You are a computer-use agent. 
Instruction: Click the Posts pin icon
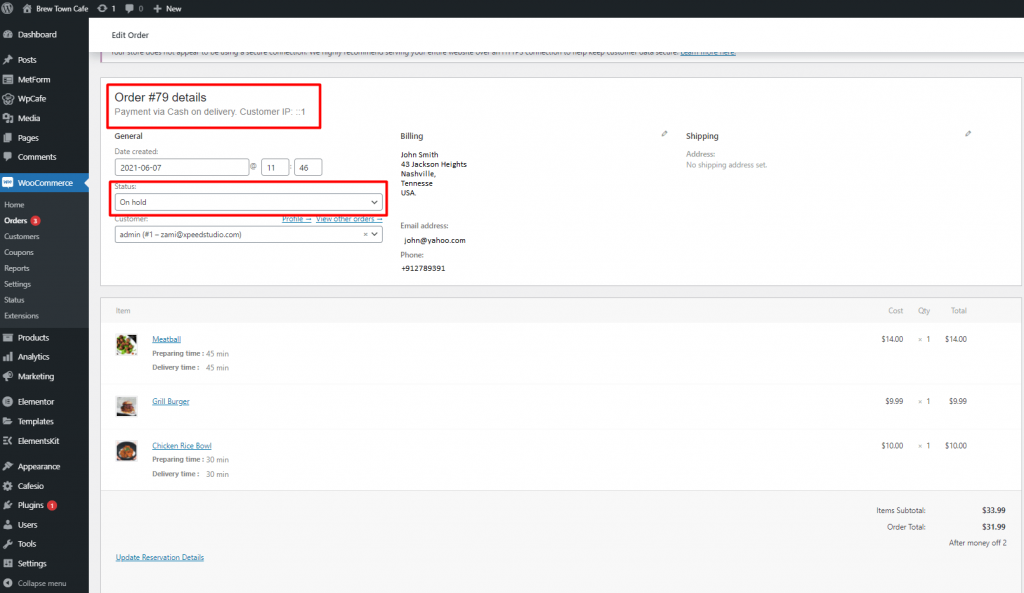pos(8,59)
